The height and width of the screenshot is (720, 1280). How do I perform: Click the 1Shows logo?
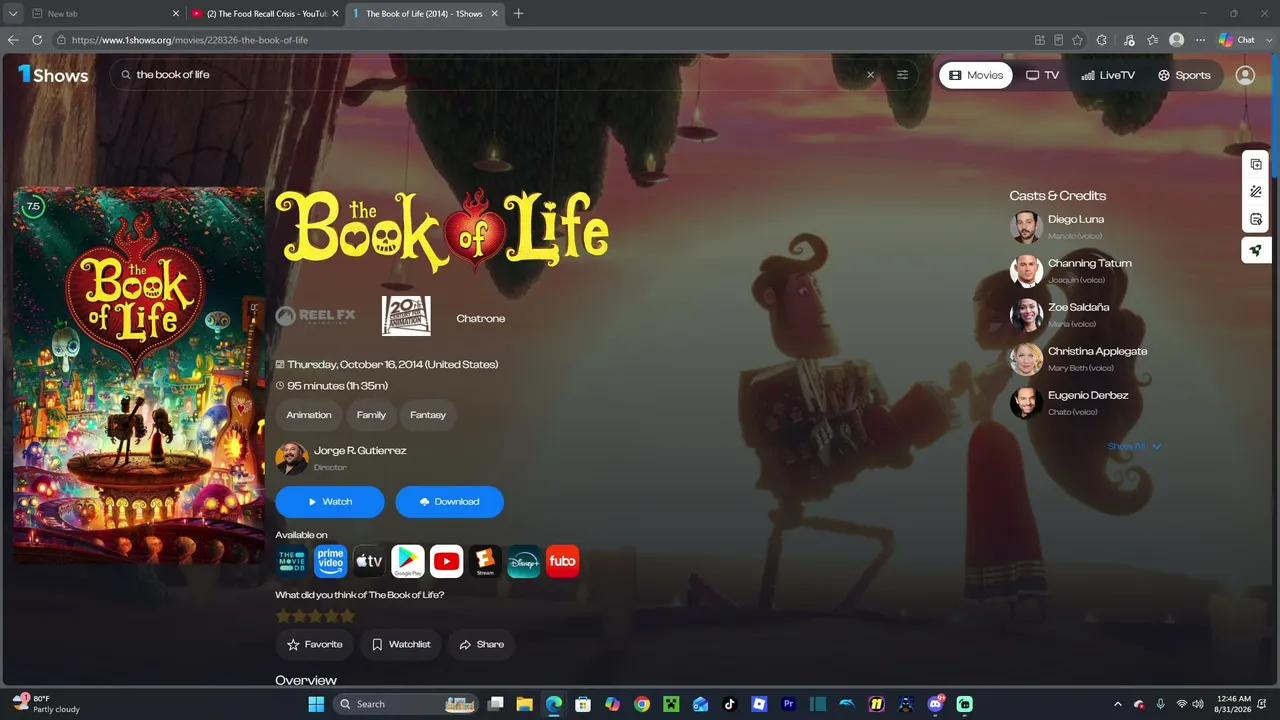pyautogui.click(x=53, y=75)
